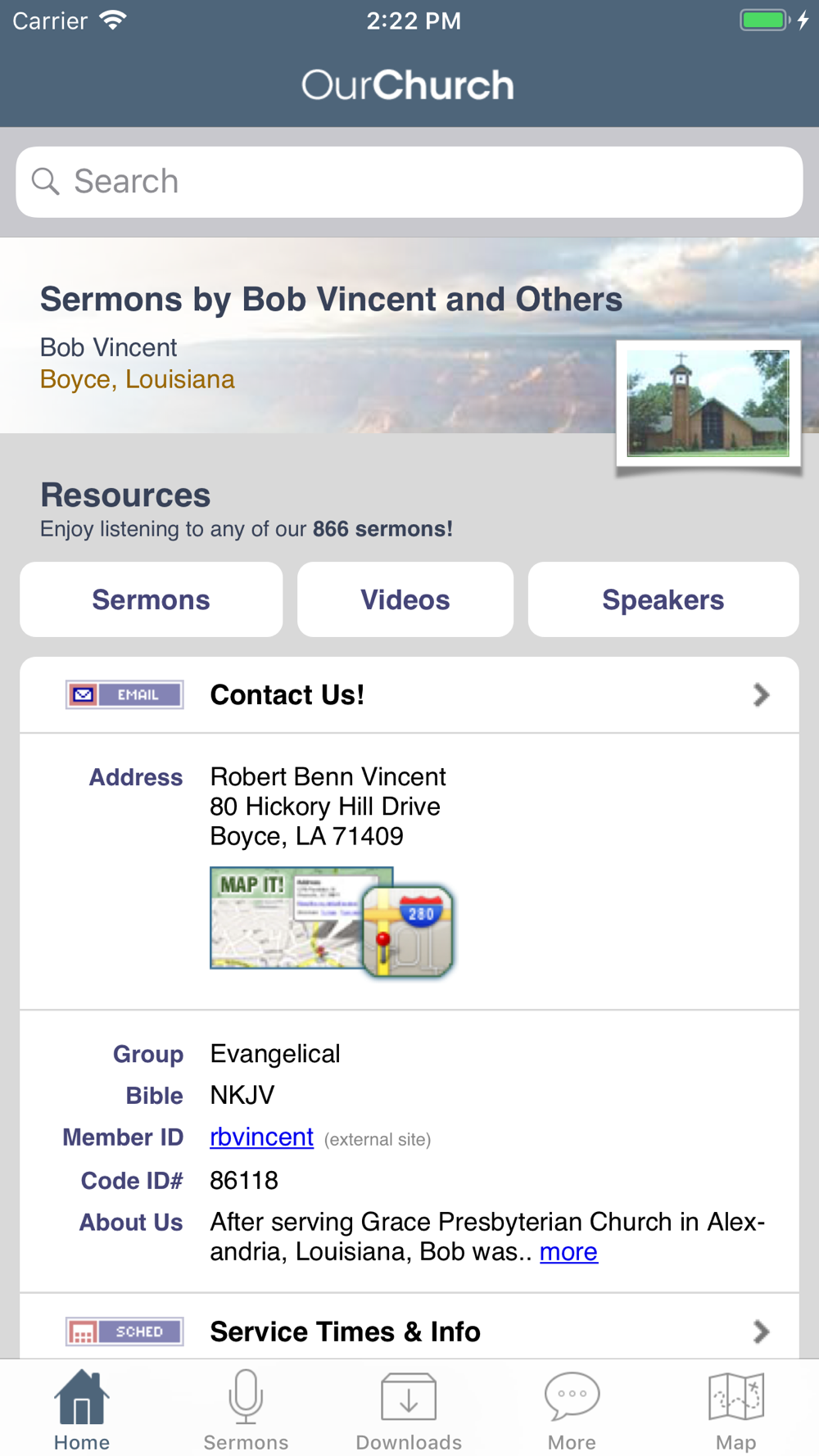Screen dimensions: 819x1456
Task: Open the Map tab icon
Action: 736,1397
